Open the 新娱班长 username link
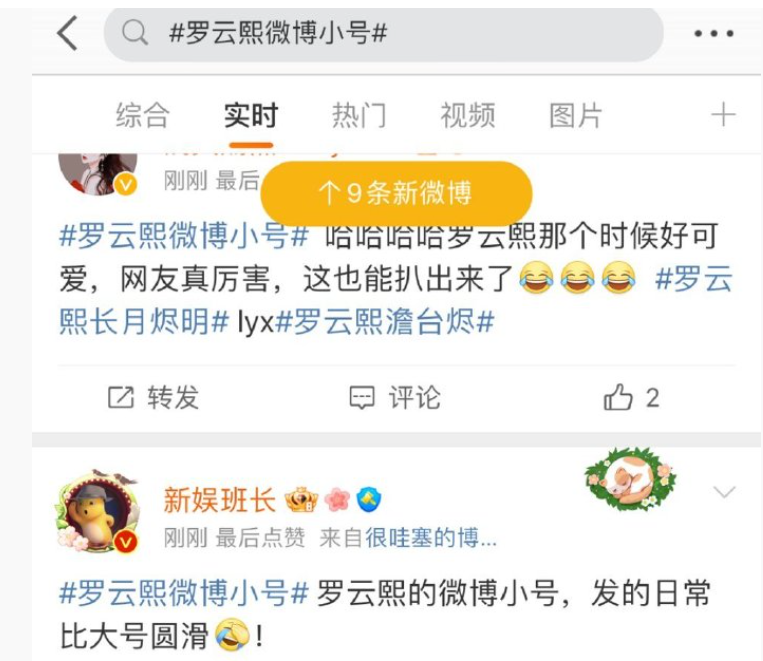 [x=219, y=500]
